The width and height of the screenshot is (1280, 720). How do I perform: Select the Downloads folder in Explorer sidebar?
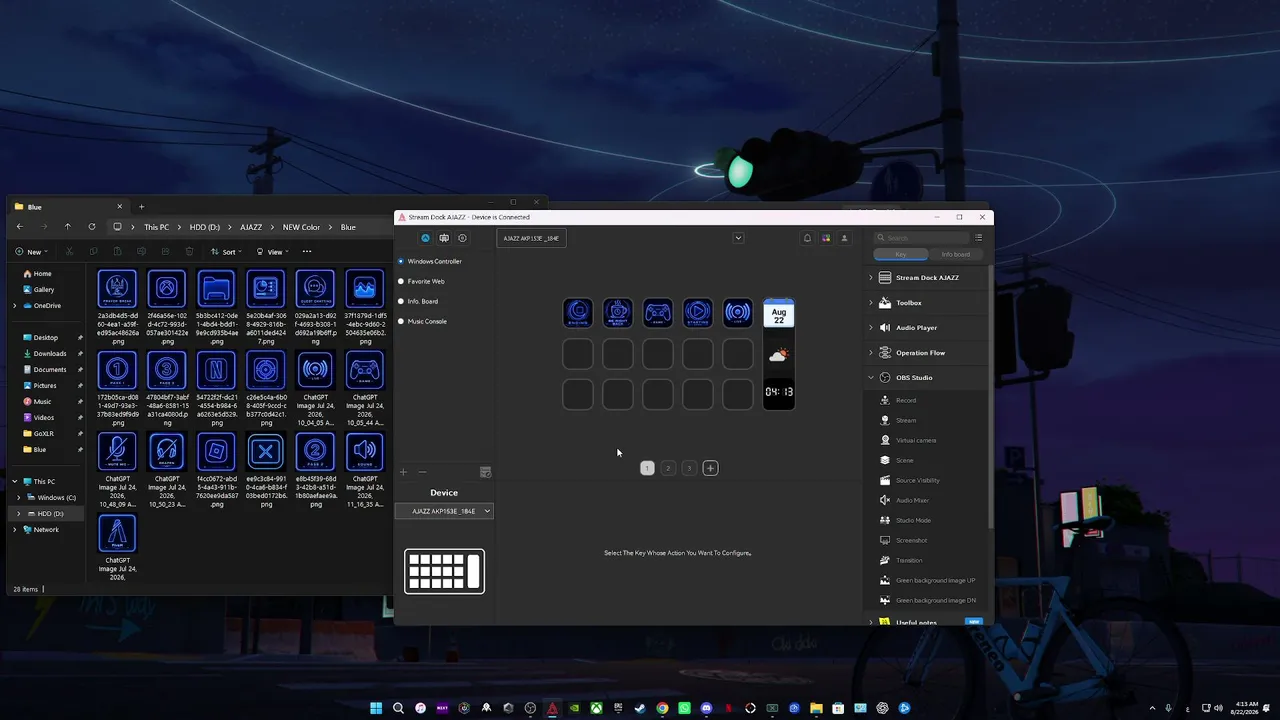(x=50, y=353)
